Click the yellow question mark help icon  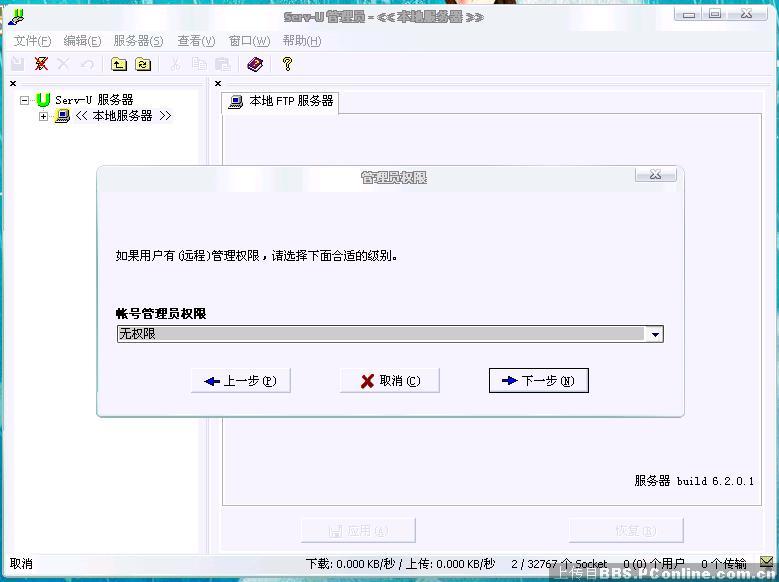(x=287, y=64)
